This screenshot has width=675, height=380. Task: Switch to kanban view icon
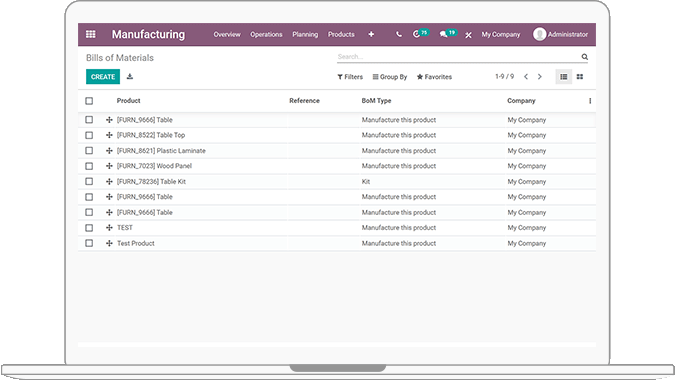pyautogui.click(x=580, y=77)
